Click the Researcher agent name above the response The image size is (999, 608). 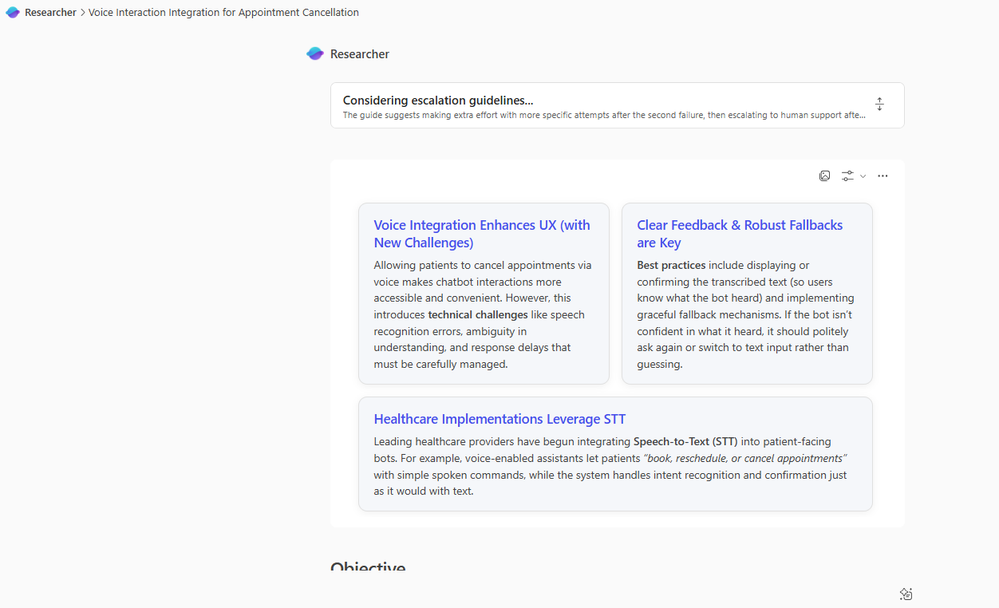pyautogui.click(x=360, y=54)
